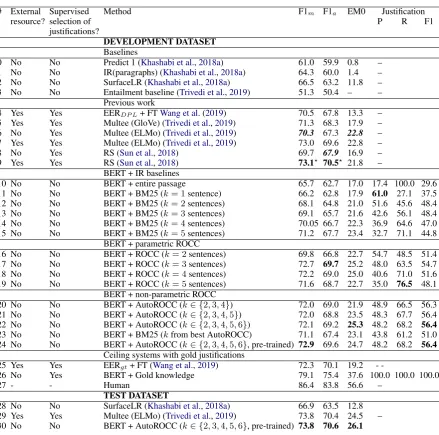Screen dimensions: 439x435
Task: Click the 'BERT + ROCC (k = 5 sentences)' cell
Action: click(165, 284)
